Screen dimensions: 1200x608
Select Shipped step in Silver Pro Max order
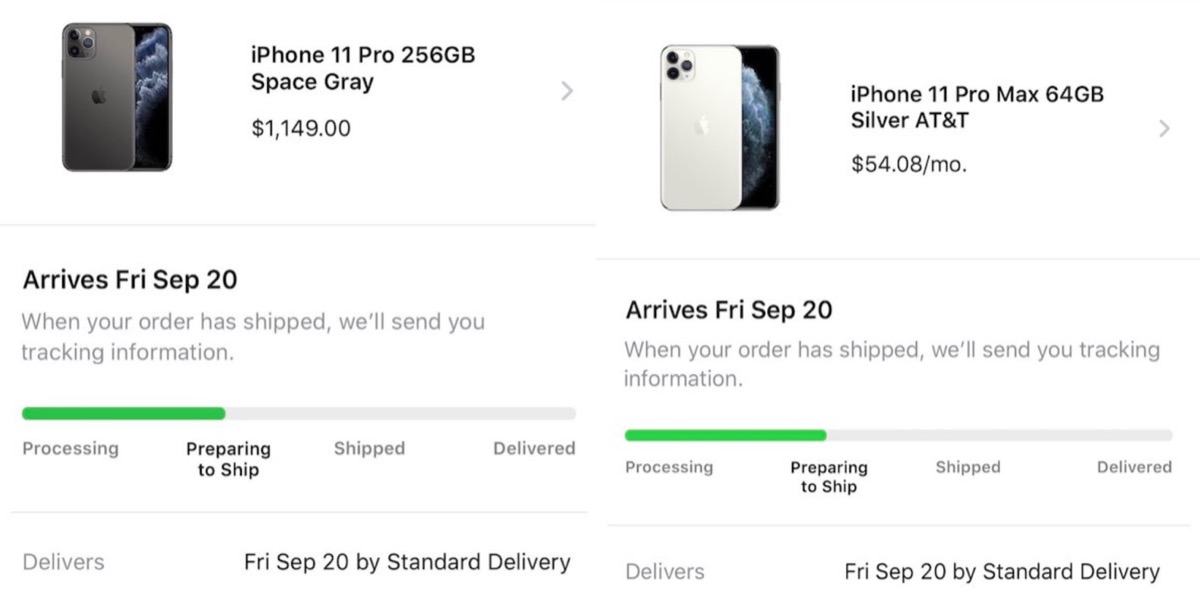[967, 467]
